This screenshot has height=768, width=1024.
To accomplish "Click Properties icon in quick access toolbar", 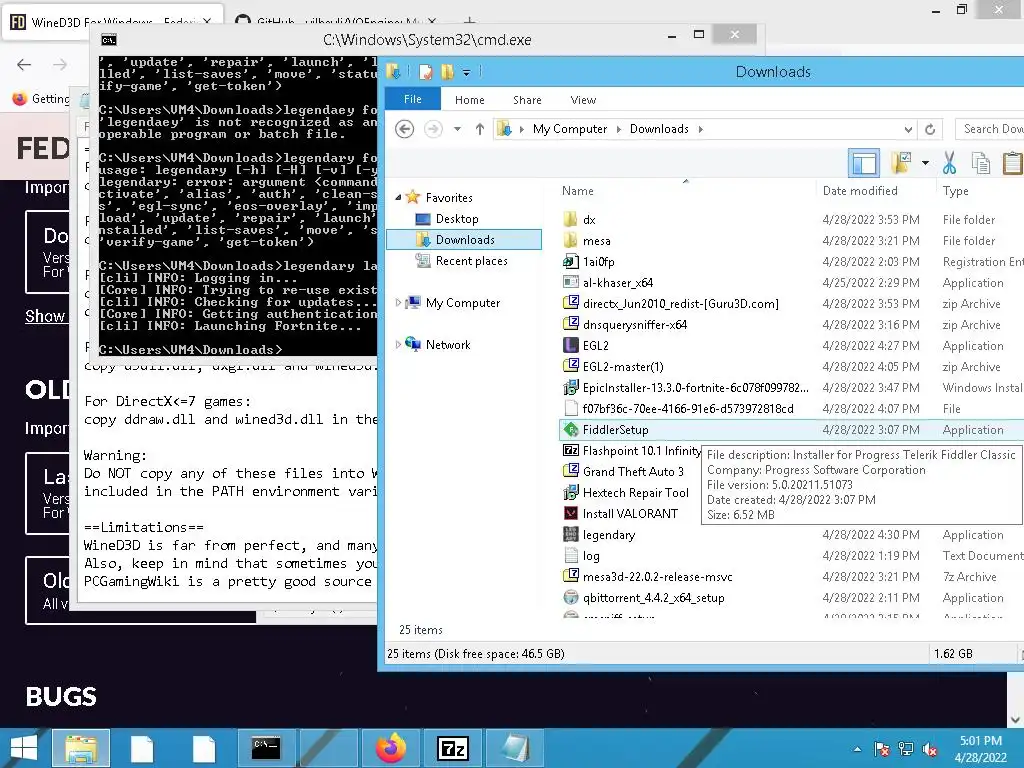I will coord(425,72).
